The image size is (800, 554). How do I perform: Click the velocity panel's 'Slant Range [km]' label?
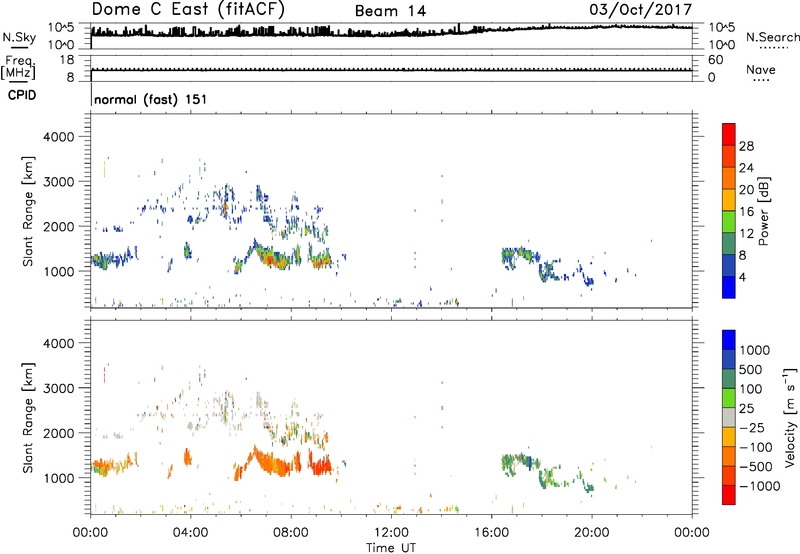(28, 418)
